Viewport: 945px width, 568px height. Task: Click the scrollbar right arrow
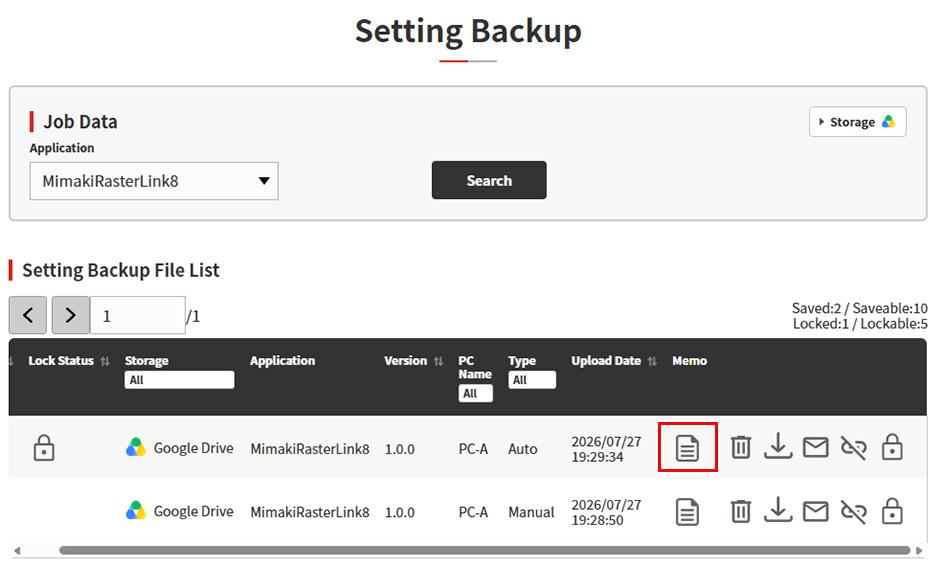(919, 551)
